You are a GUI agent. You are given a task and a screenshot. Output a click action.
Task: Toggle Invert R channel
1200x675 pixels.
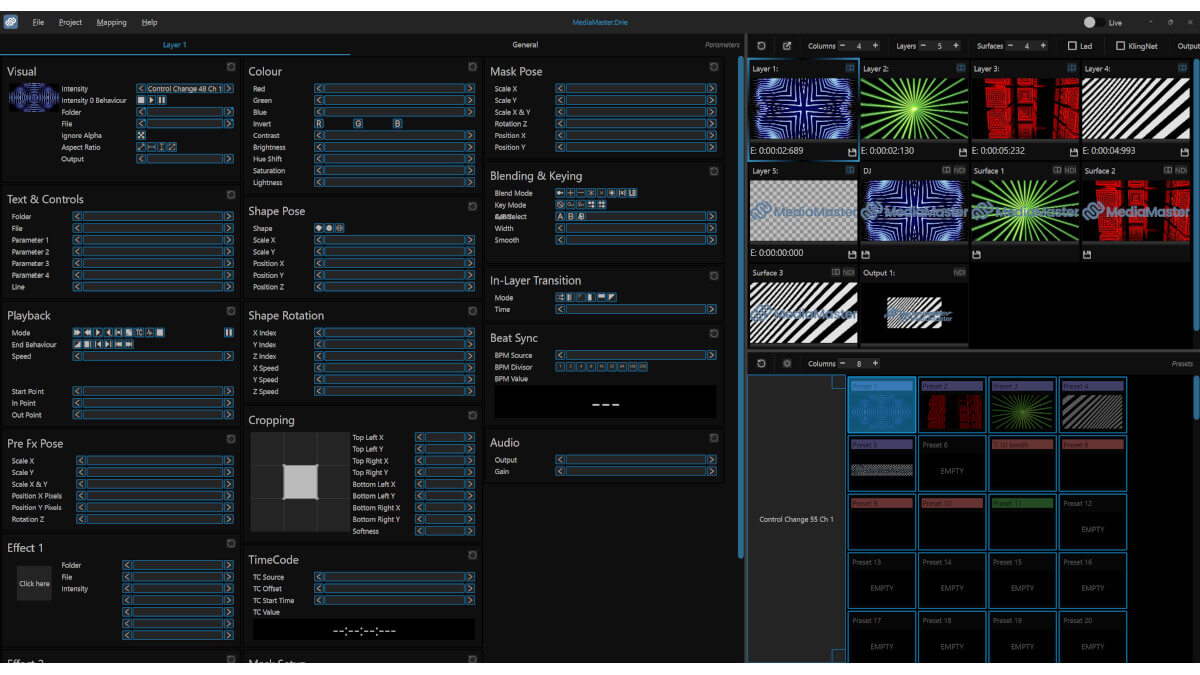pyautogui.click(x=319, y=123)
